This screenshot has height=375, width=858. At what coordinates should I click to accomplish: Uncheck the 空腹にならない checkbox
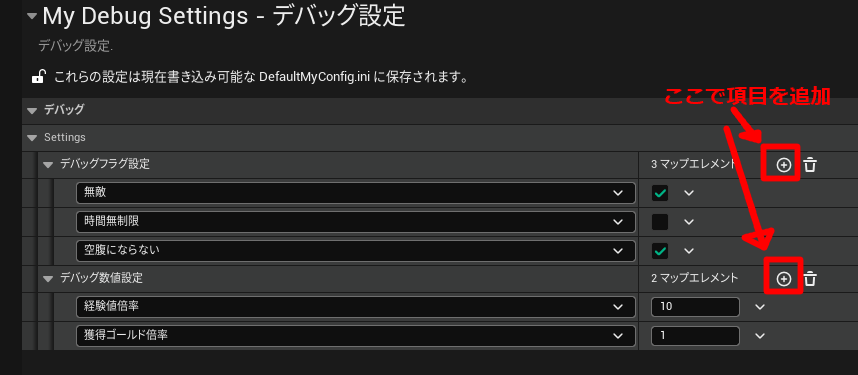pos(660,251)
